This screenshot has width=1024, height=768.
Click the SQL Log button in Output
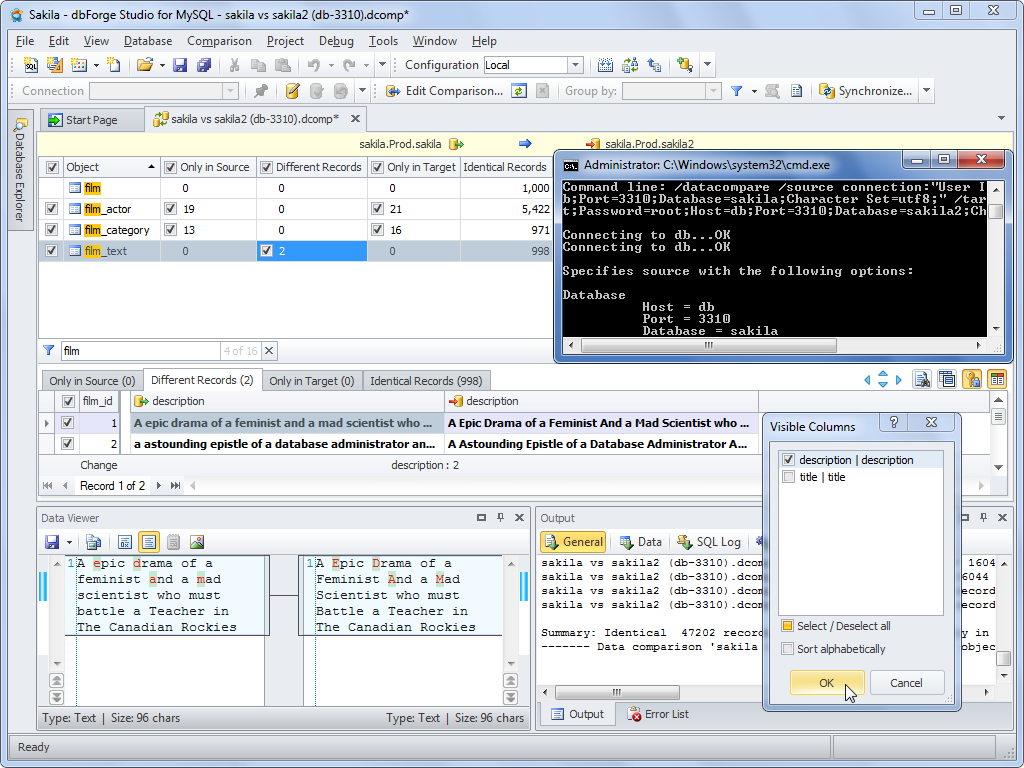tap(709, 542)
